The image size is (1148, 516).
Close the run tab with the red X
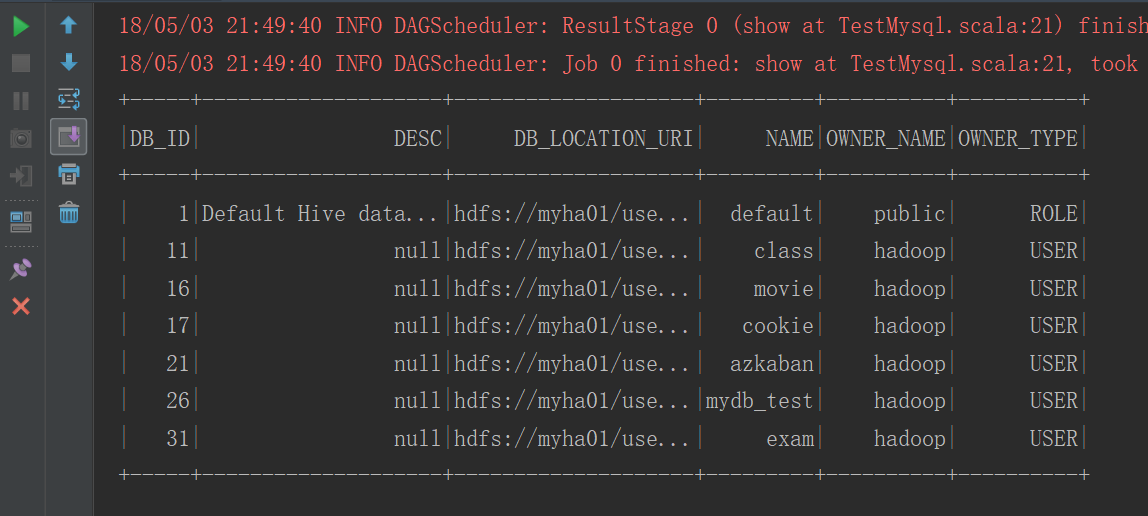pyautogui.click(x=21, y=306)
